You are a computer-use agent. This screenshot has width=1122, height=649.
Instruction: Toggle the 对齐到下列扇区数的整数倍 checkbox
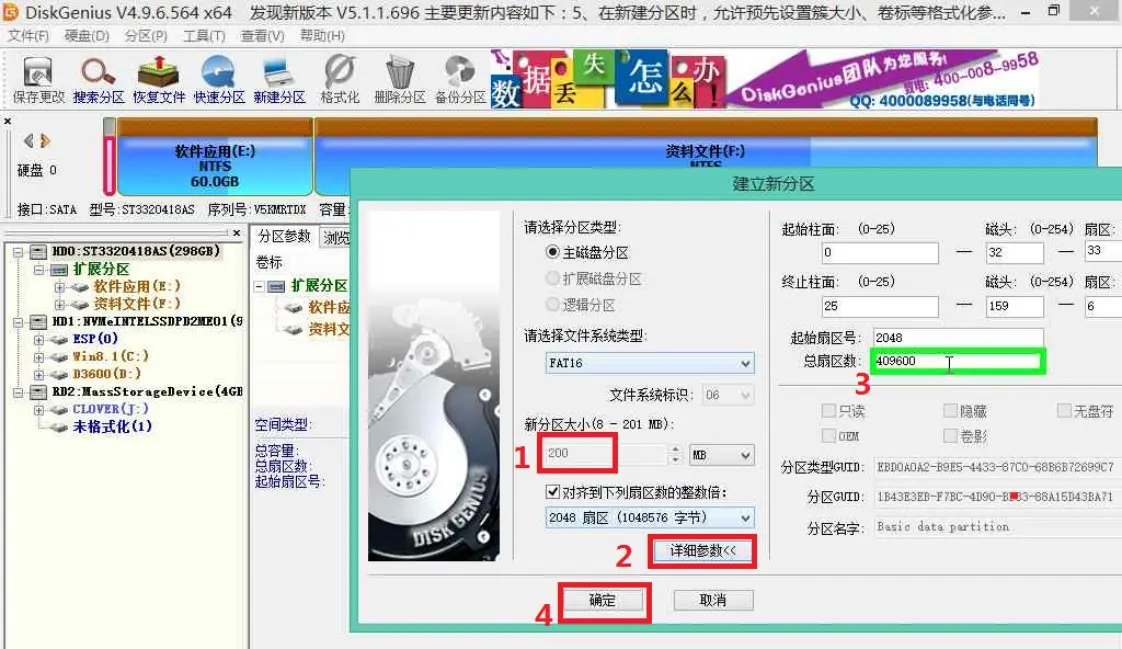[553, 492]
